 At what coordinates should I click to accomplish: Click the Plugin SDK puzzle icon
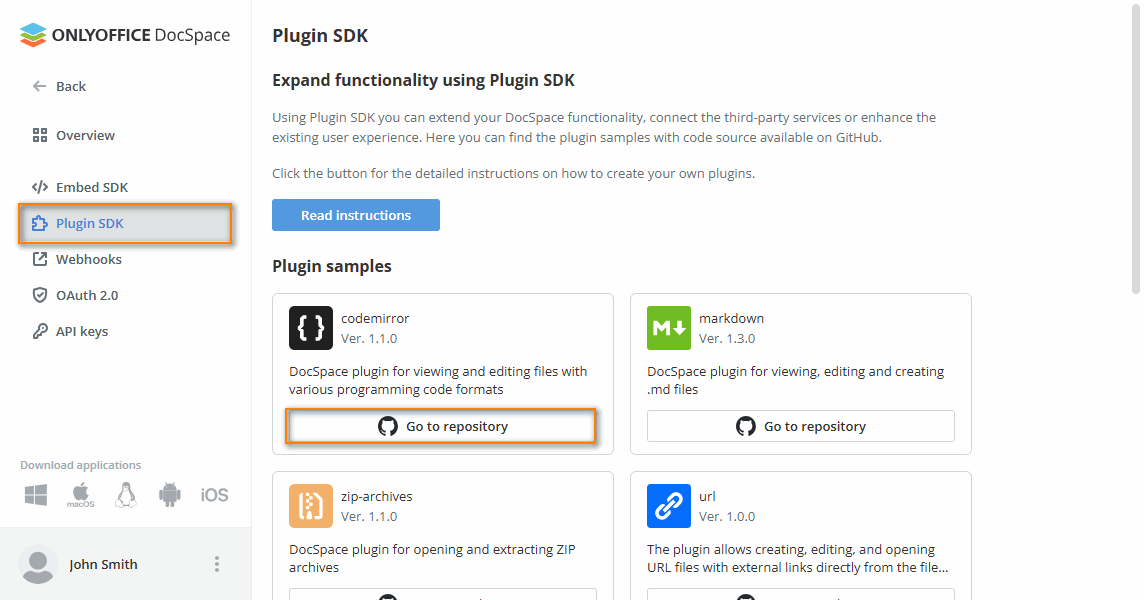[x=40, y=223]
